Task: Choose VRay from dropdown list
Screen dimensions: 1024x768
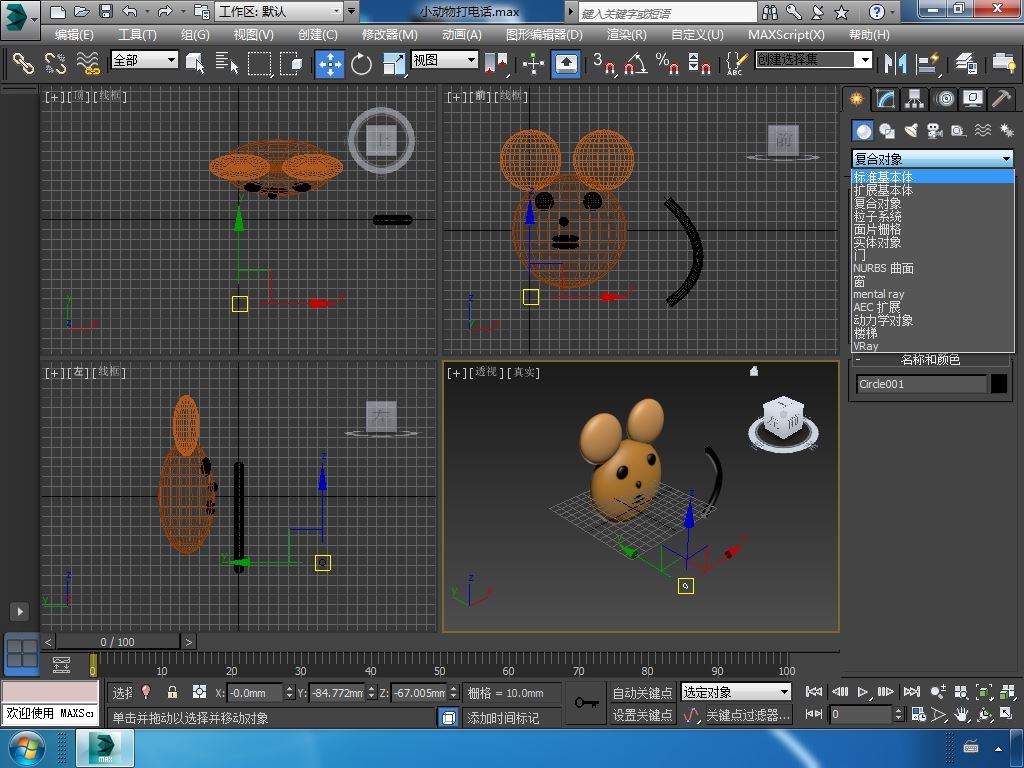Action: pos(933,346)
